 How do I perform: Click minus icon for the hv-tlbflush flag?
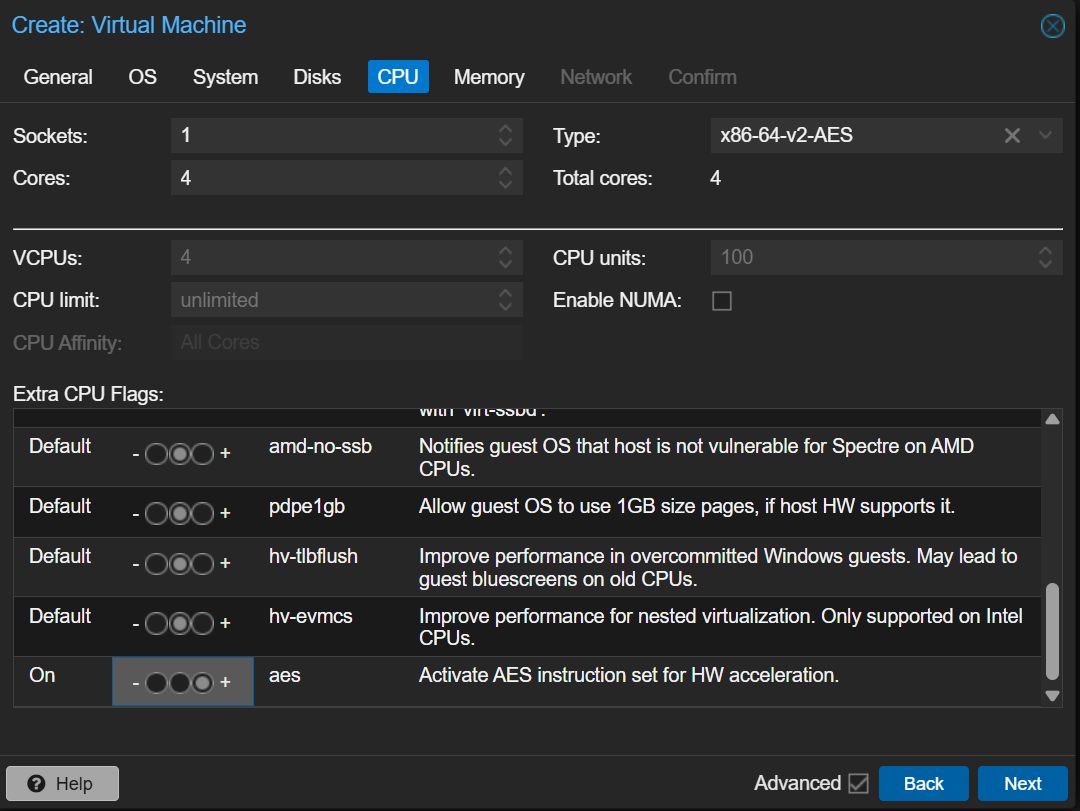click(x=136, y=564)
